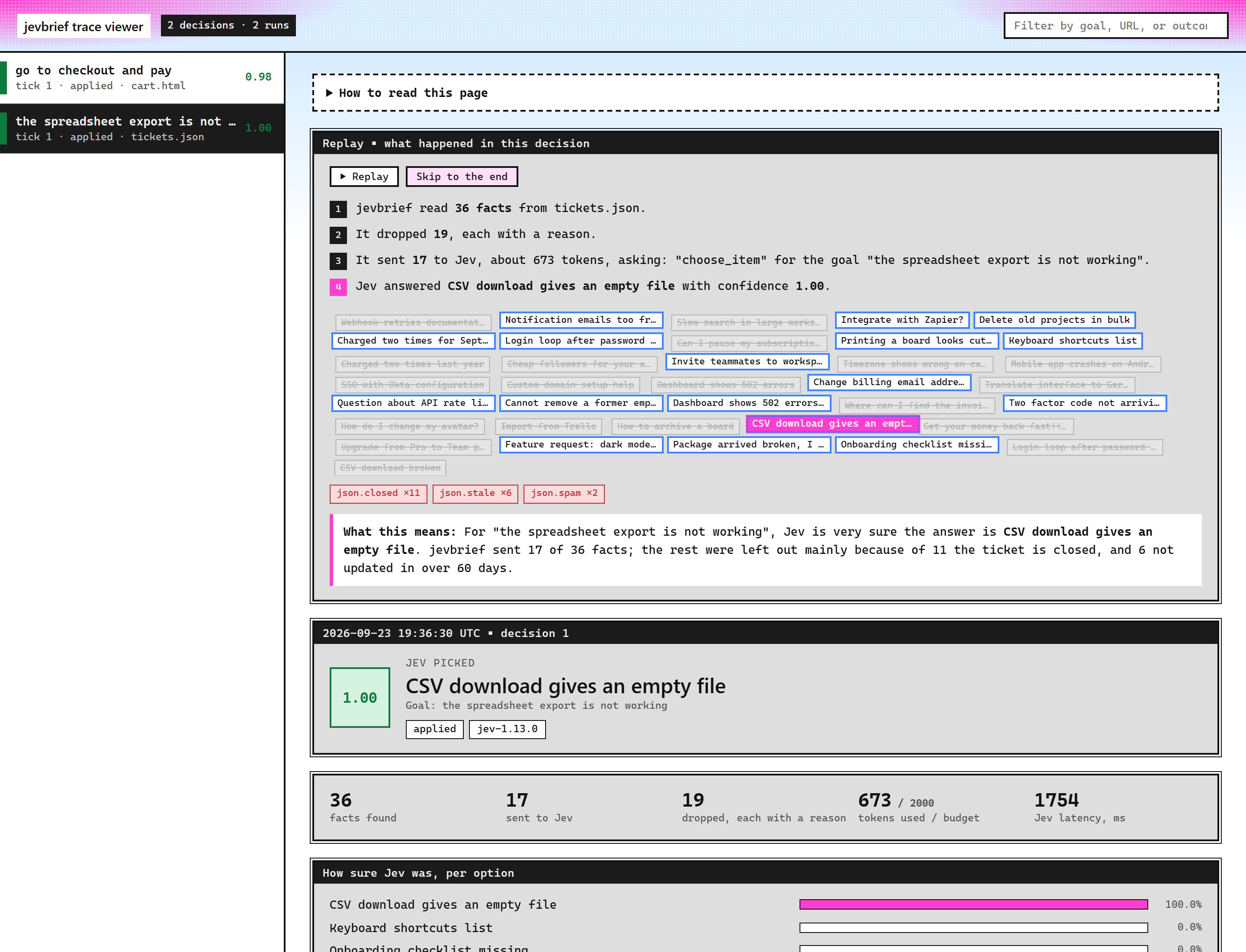The height and width of the screenshot is (952, 1246).
Task: Click 'Charged two times for Sept…' chip
Action: (x=413, y=341)
